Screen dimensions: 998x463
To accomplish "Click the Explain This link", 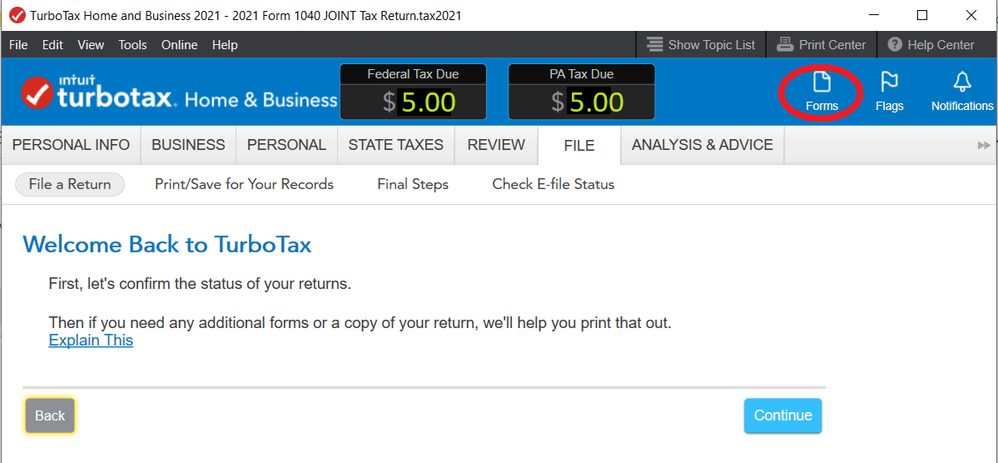I will [x=91, y=340].
